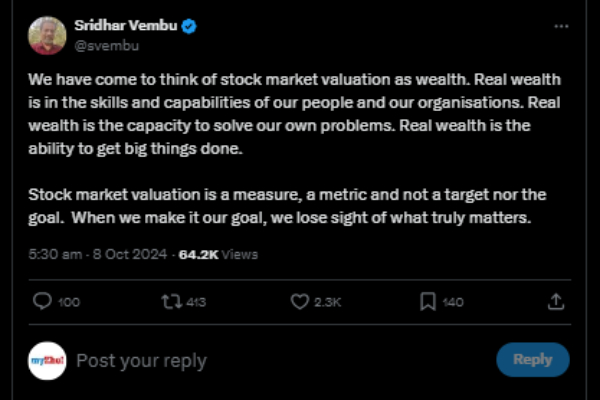Click the 140 bookmarks count
The width and height of the screenshot is (600, 400).
pos(453,302)
